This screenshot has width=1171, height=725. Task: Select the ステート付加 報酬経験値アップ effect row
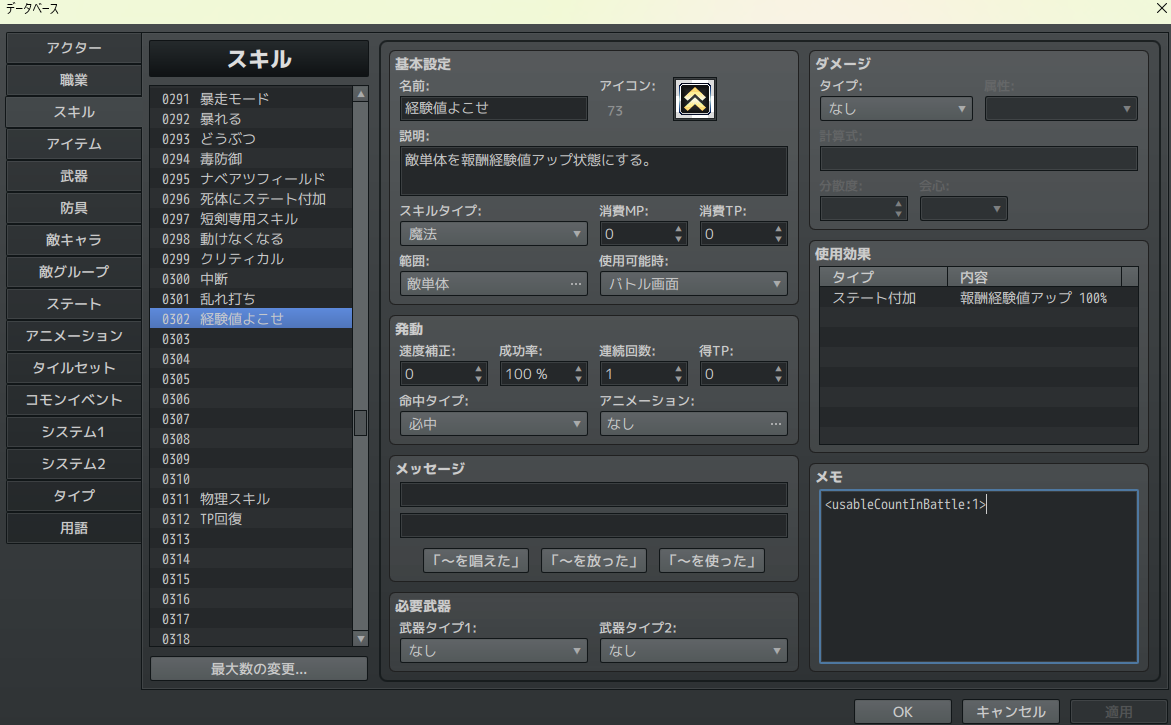[978, 298]
